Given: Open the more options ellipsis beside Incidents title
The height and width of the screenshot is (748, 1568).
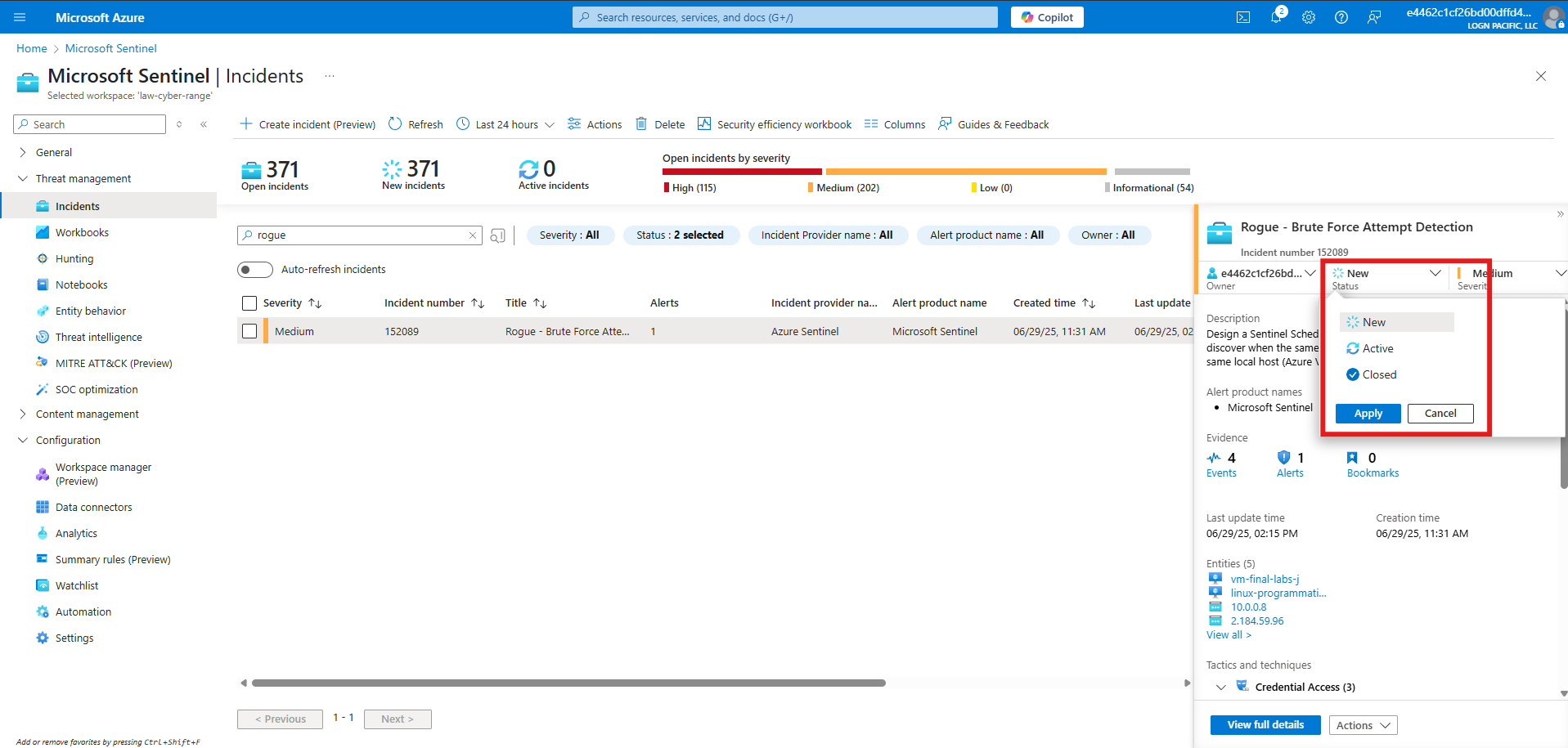Looking at the screenshot, I should click(330, 76).
